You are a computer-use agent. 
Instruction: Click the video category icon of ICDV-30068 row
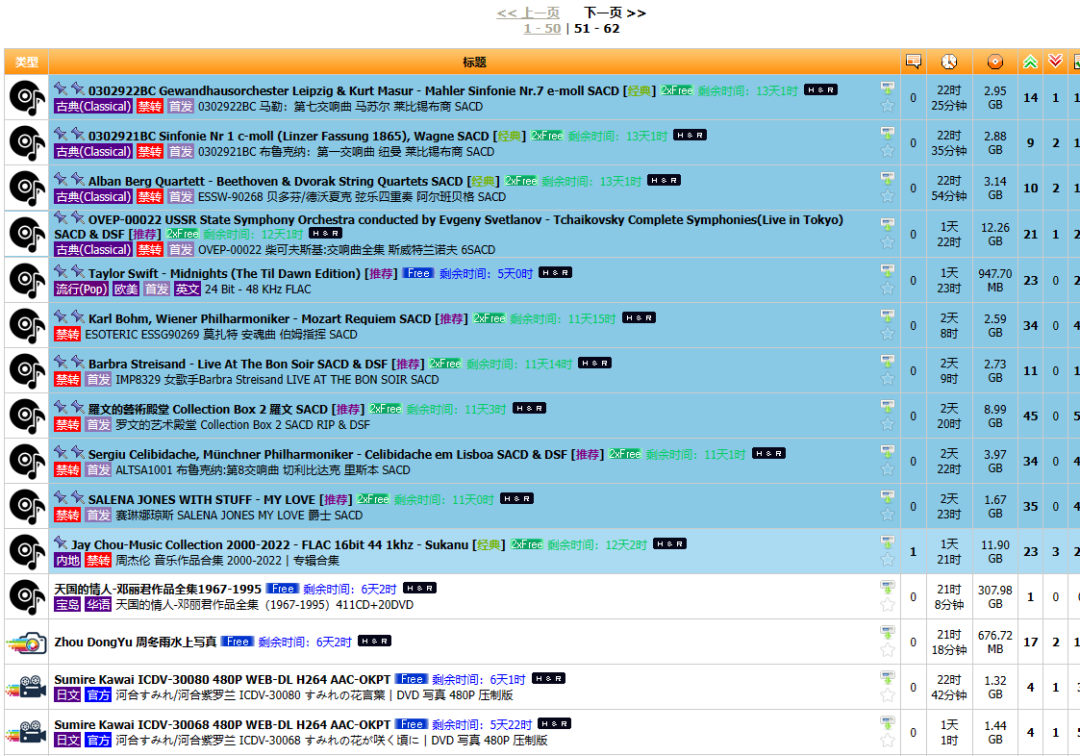pyautogui.click(x=27, y=732)
